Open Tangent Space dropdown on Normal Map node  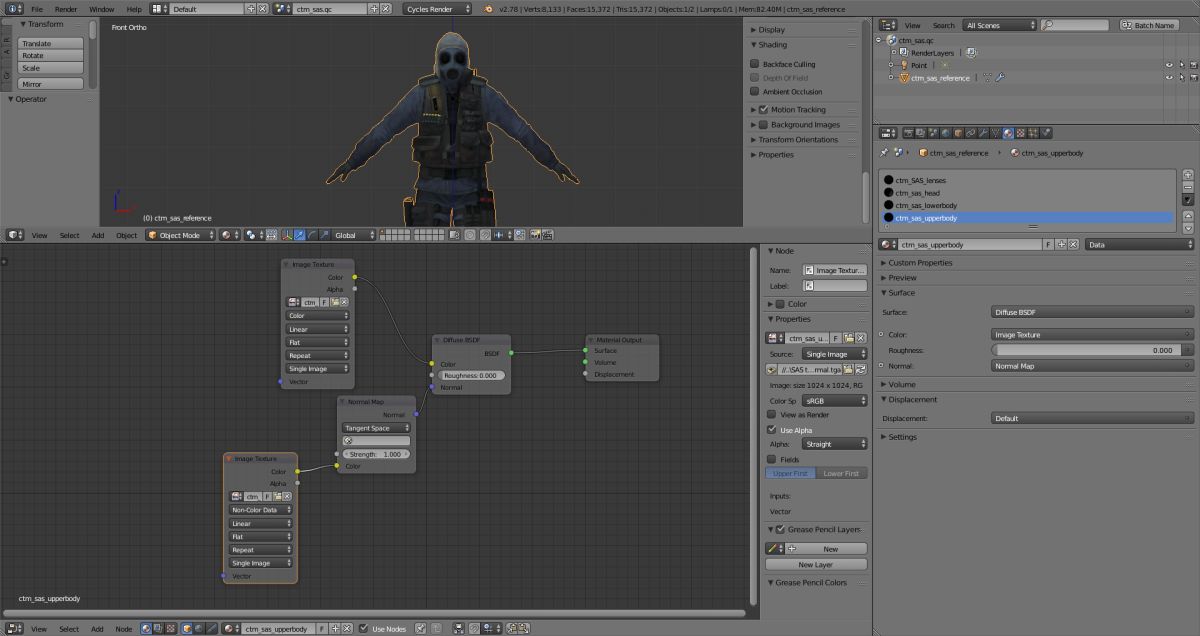(x=377, y=428)
